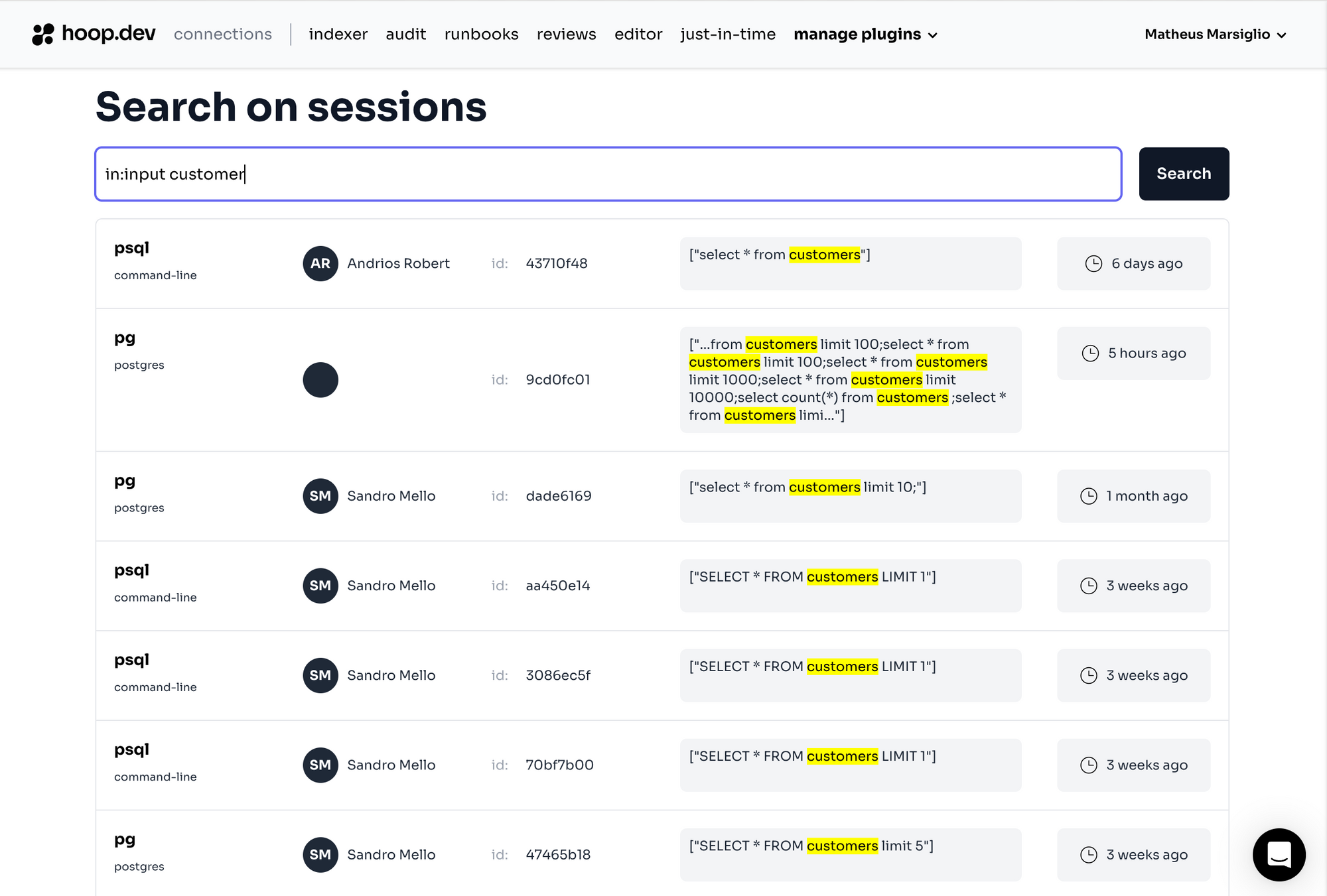Click the blank avatar in session 9cd0fc01
The height and width of the screenshot is (896, 1327).
pyautogui.click(x=320, y=380)
